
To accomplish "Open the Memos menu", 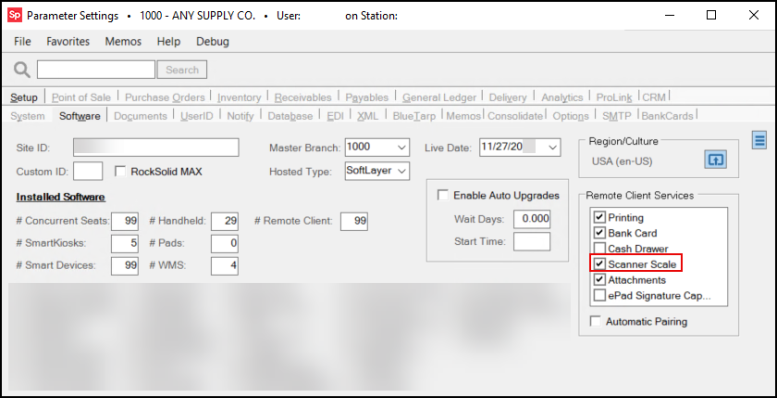I will (x=123, y=42).
